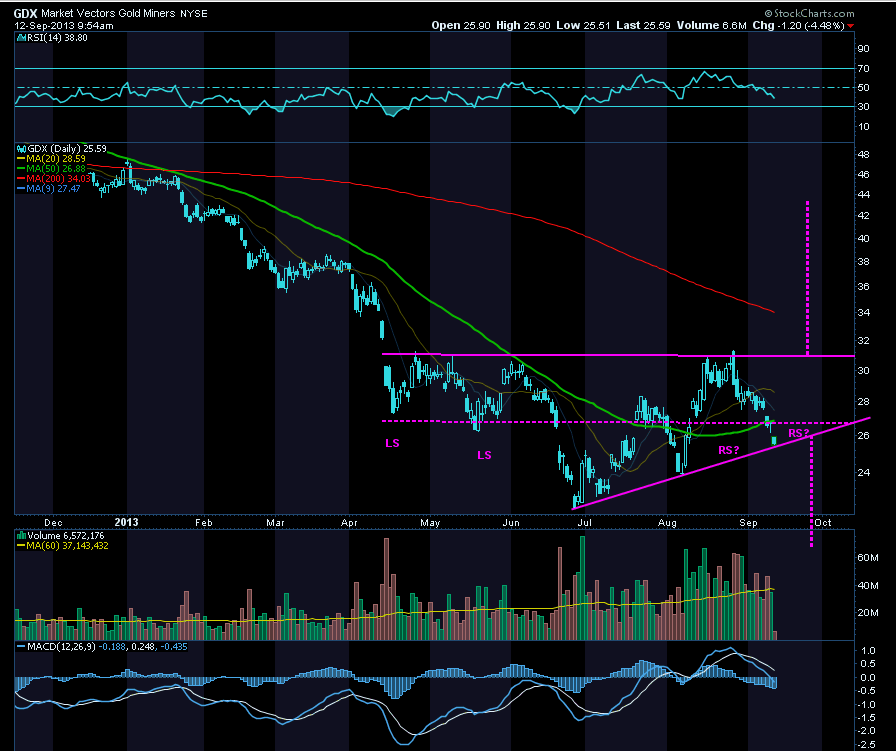Click the 'RSI(14) 38.80' indicator label

click(x=57, y=38)
